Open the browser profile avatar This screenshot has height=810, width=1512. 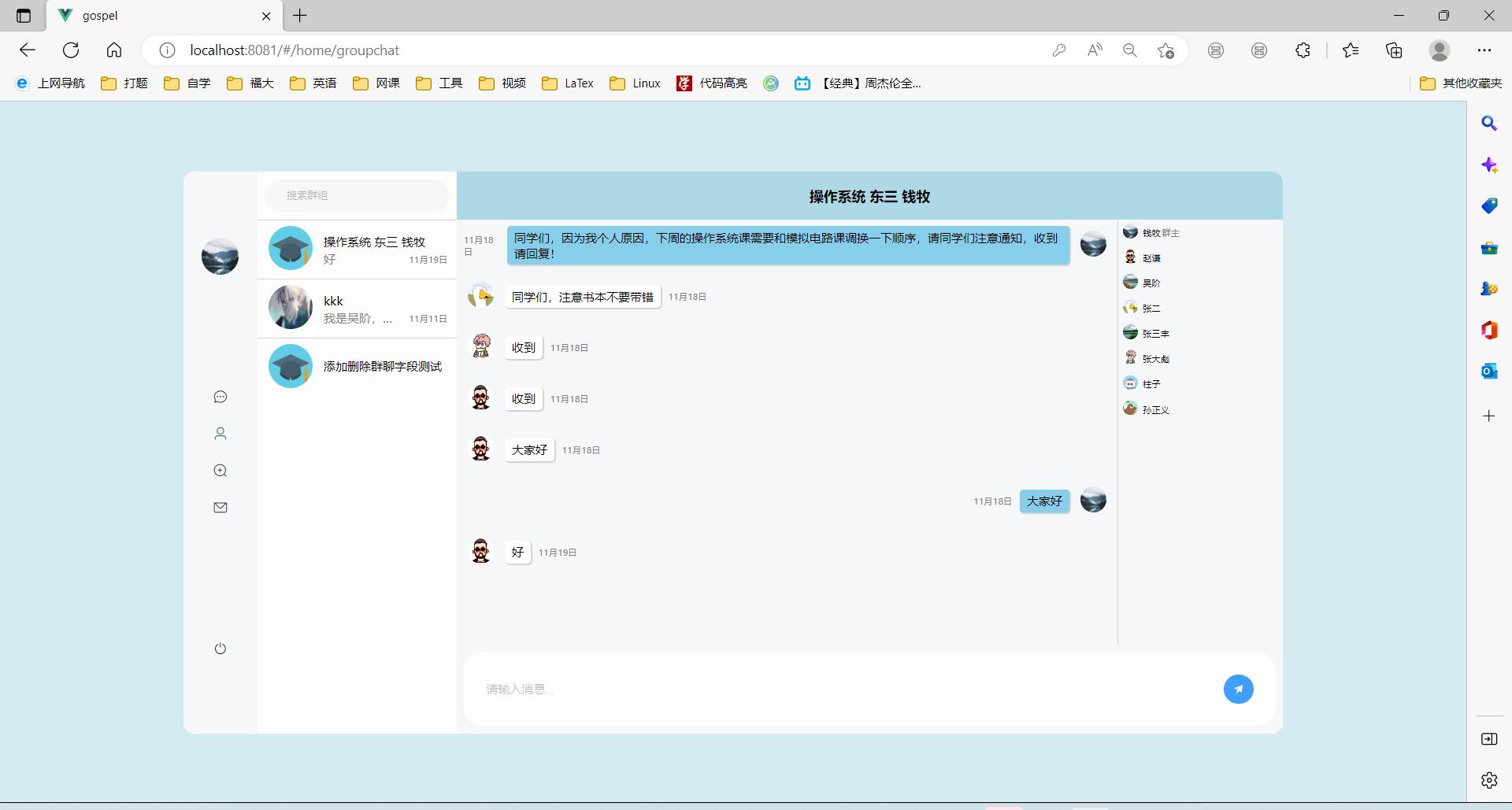pyautogui.click(x=1440, y=50)
